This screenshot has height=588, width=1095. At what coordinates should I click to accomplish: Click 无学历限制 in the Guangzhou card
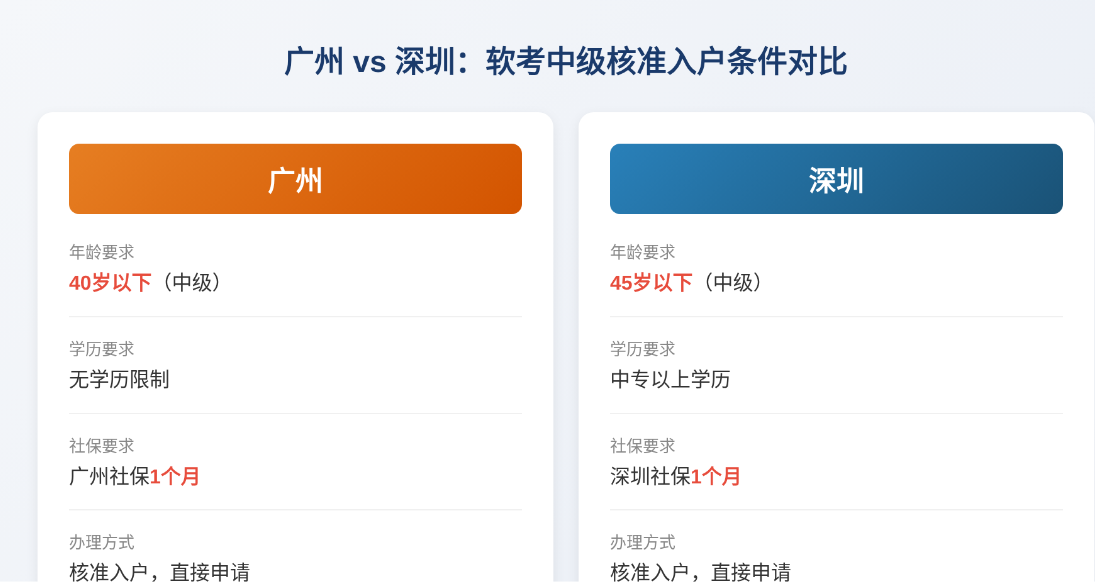coord(119,379)
